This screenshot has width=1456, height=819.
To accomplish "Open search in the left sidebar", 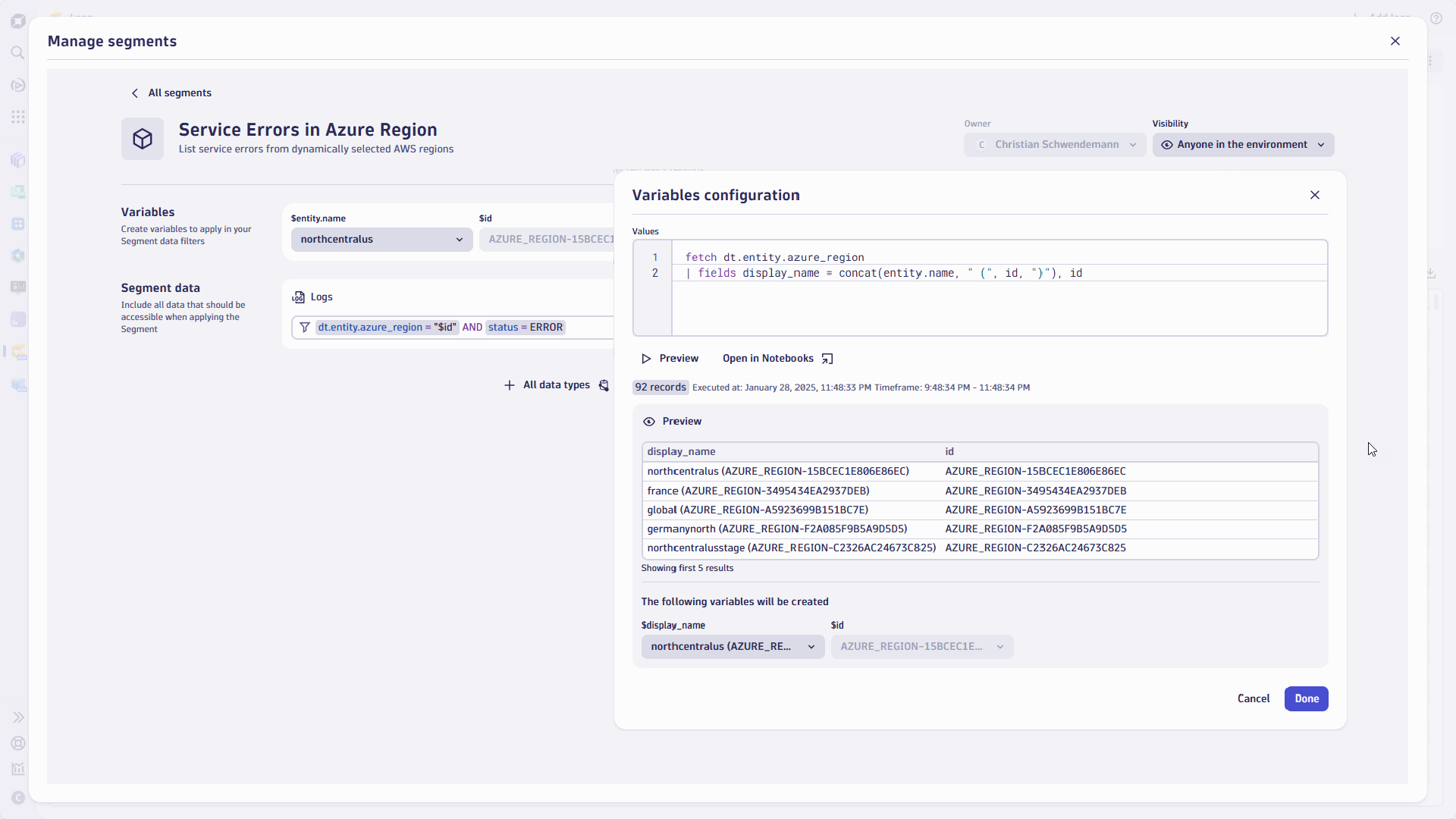I will pos(17,52).
